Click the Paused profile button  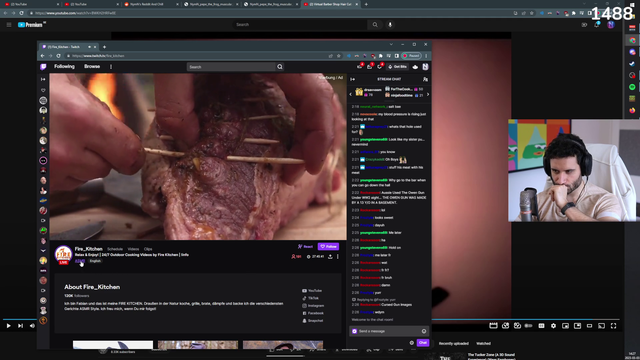[411, 56]
